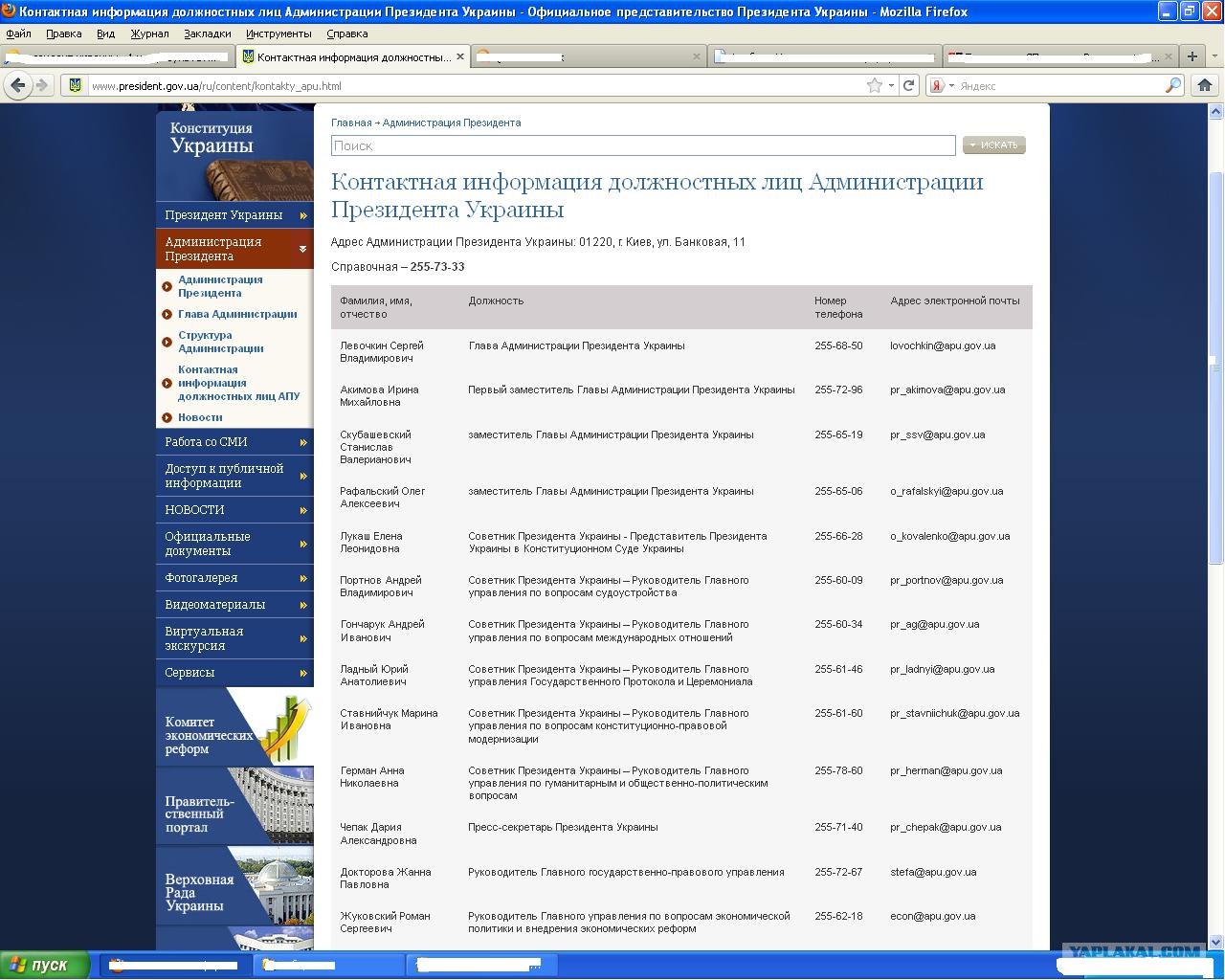Click the vertical scrollbar thumb
The height and width of the screenshot is (980, 1225).
point(1216,368)
